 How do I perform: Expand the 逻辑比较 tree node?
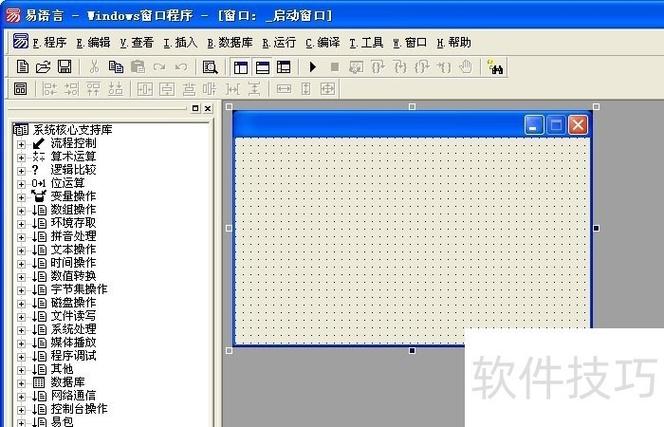pyautogui.click(x=21, y=171)
